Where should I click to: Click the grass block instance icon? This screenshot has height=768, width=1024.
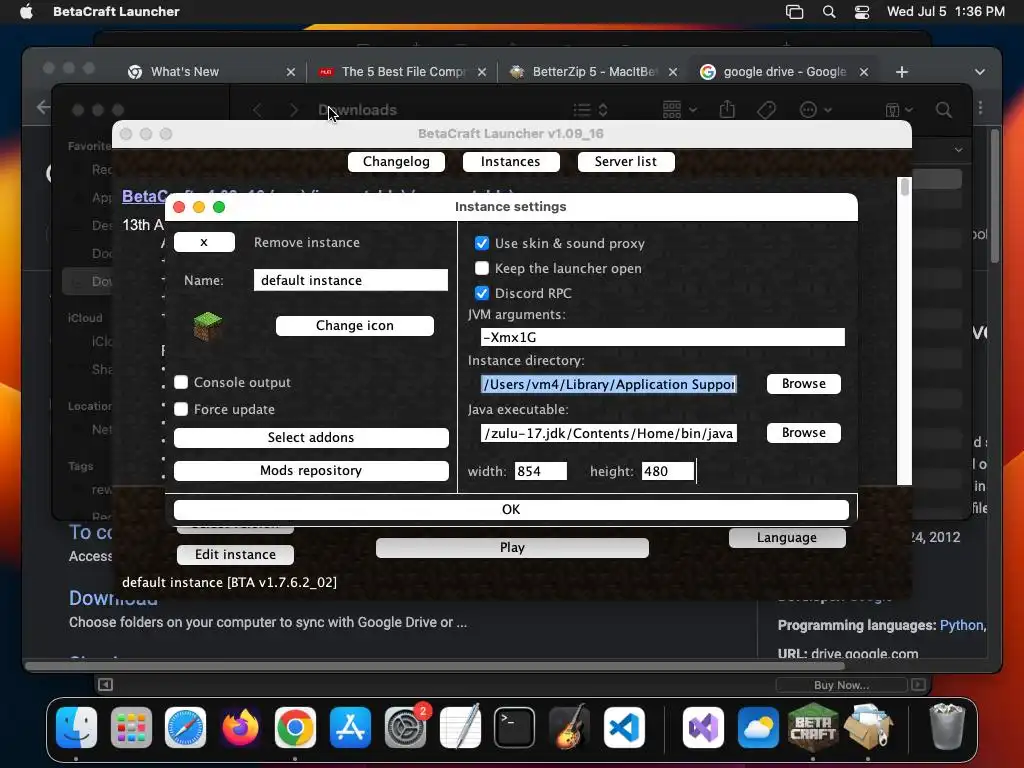(x=208, y=326)
